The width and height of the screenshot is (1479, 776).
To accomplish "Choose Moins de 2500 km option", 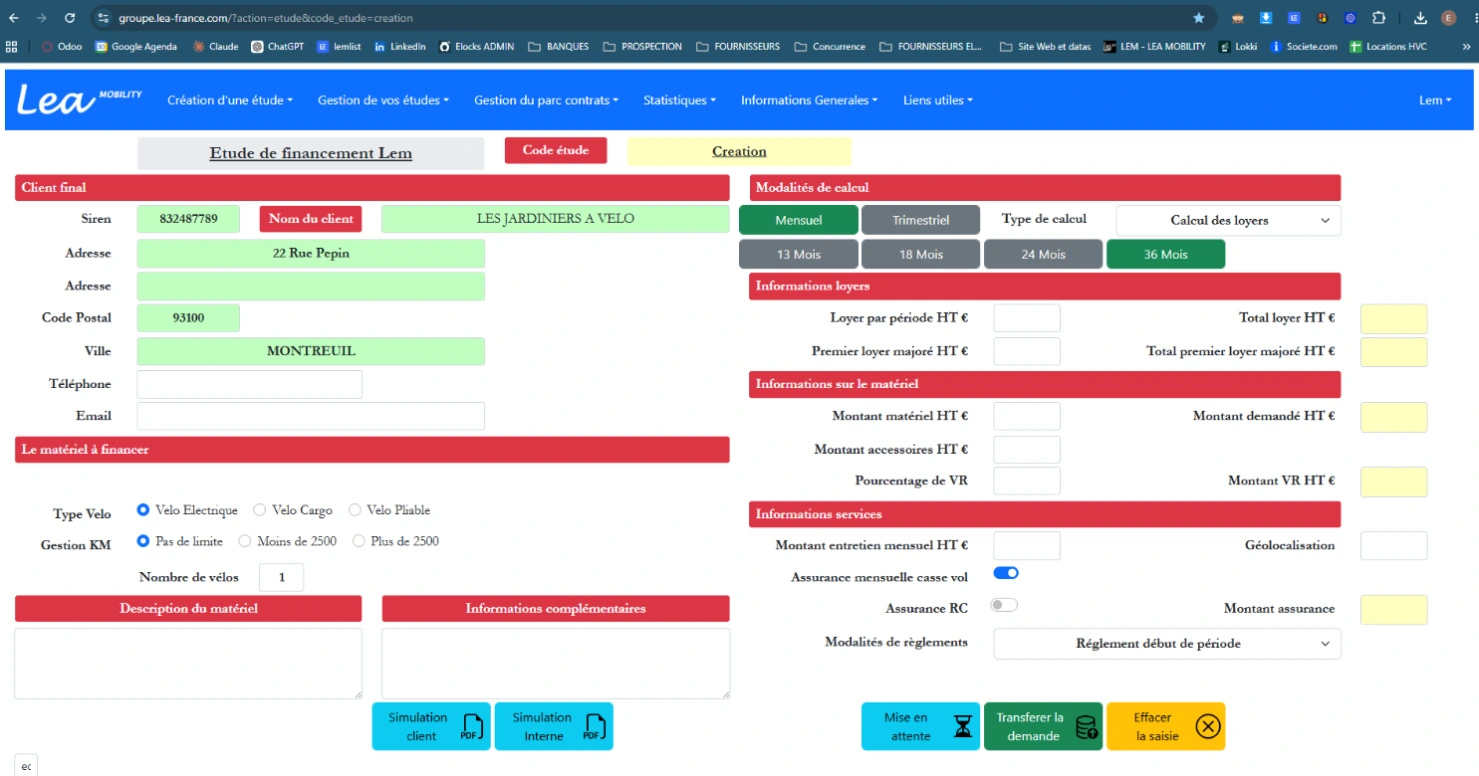I will tap(245, 541).
